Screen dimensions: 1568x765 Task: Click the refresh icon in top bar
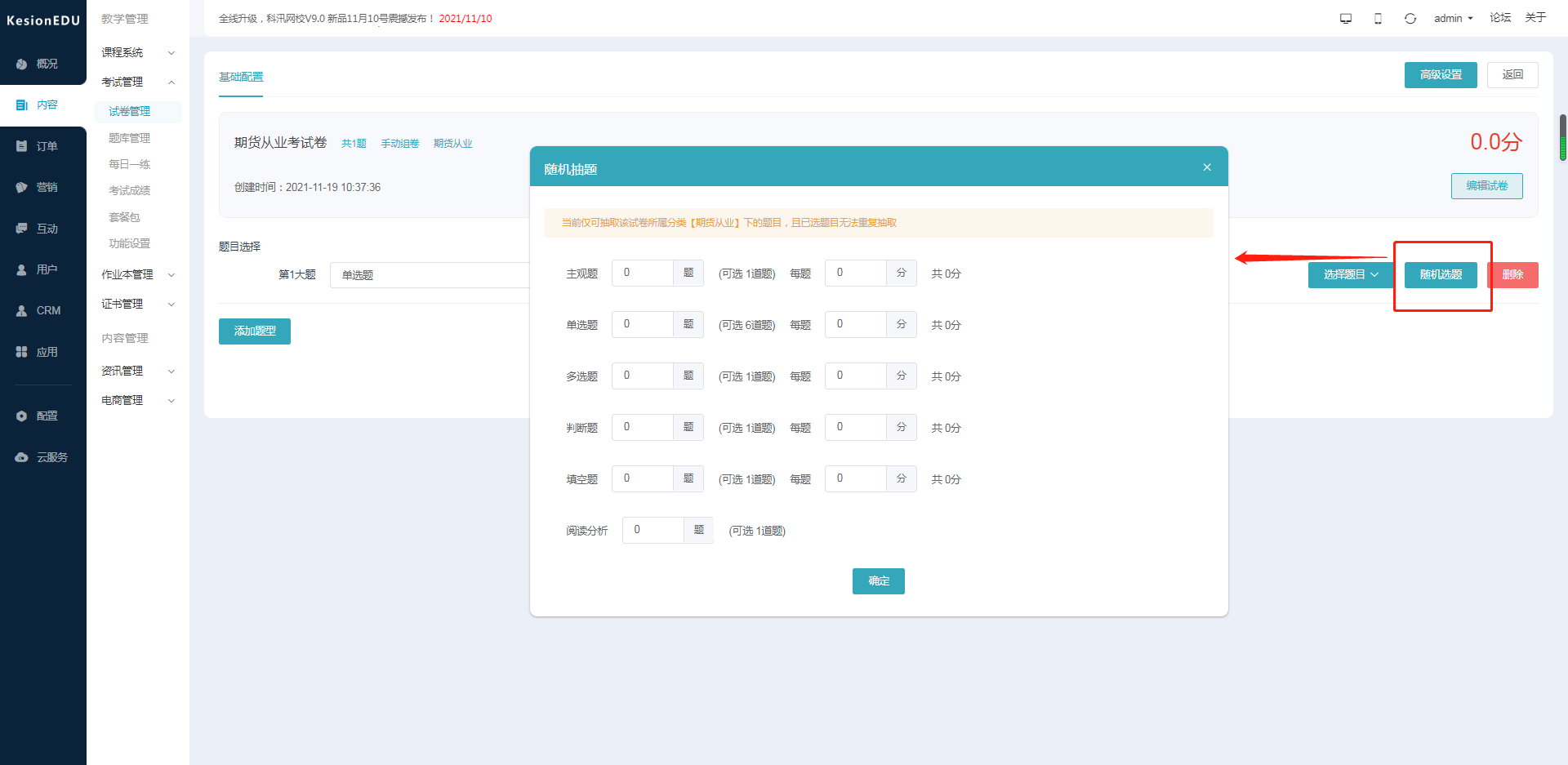pos(1410,18)
